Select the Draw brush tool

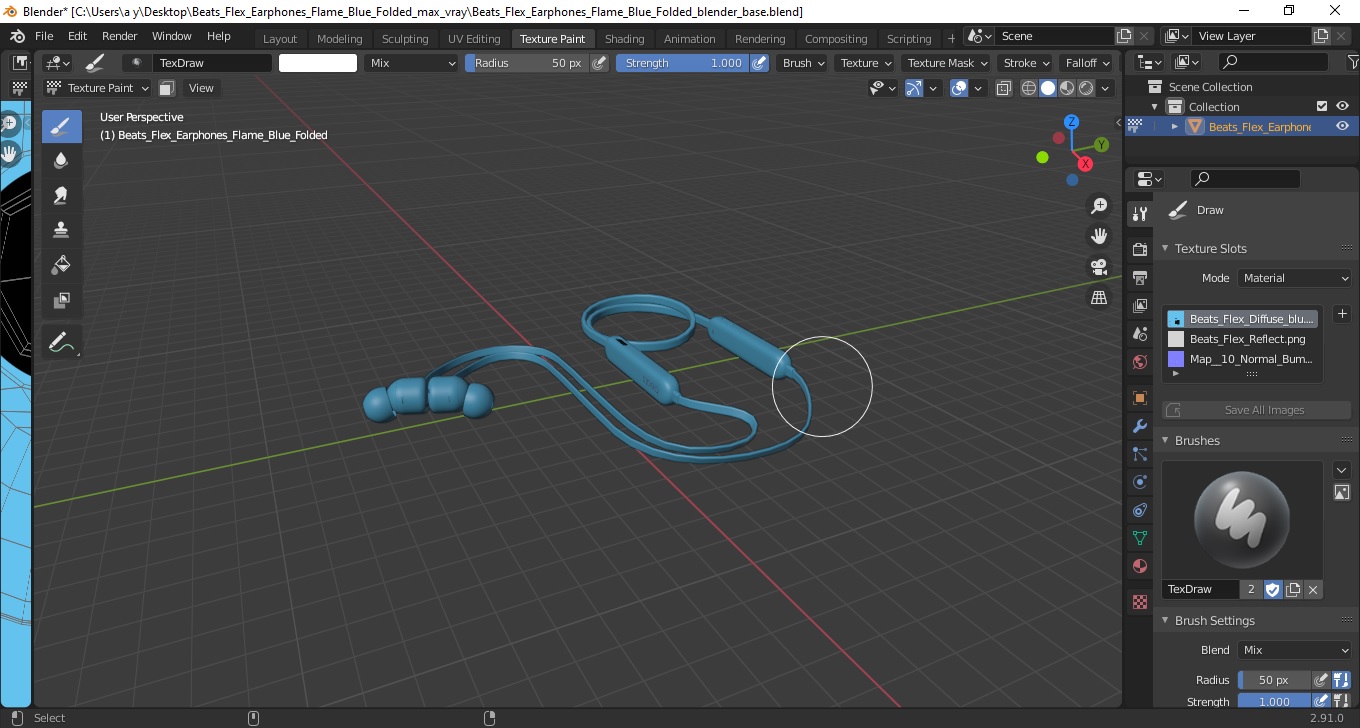coord(61,126)
